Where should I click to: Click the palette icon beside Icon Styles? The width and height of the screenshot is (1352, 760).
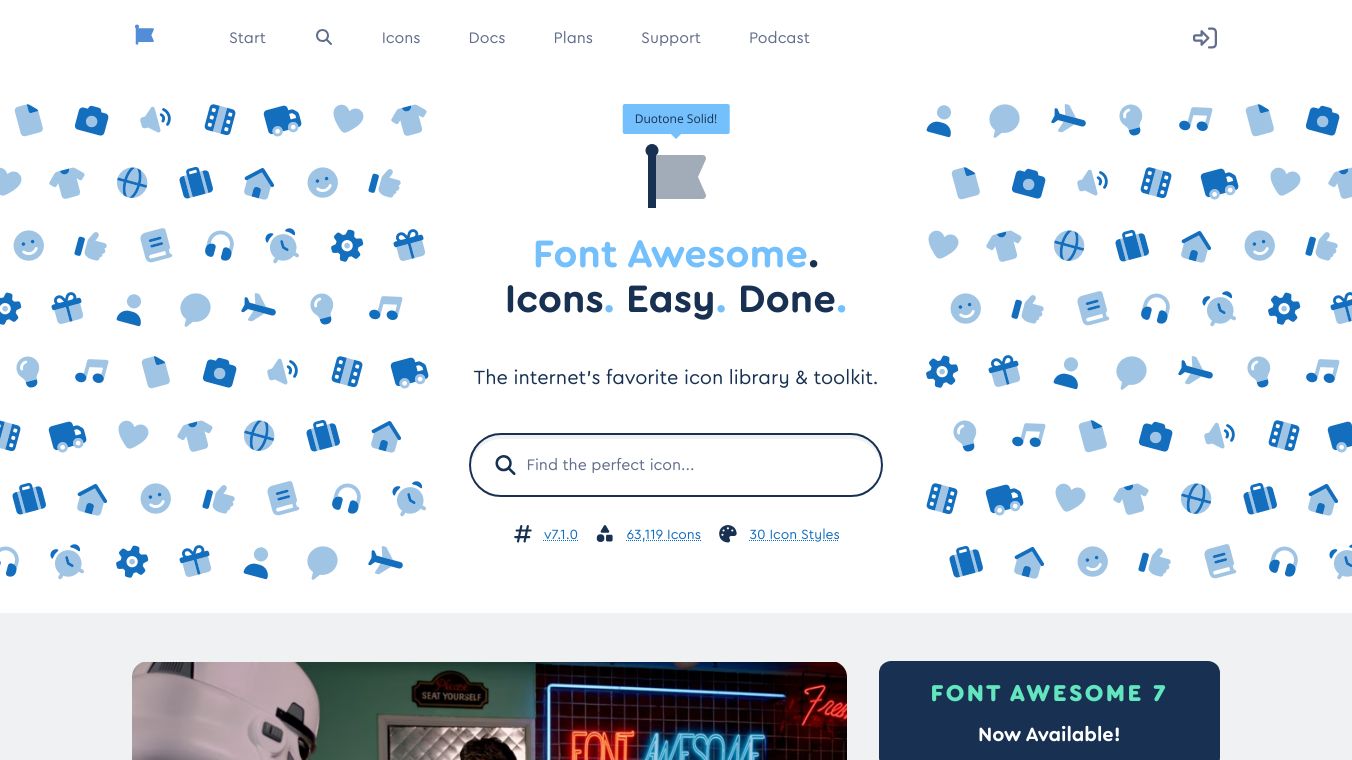[728, 534]
